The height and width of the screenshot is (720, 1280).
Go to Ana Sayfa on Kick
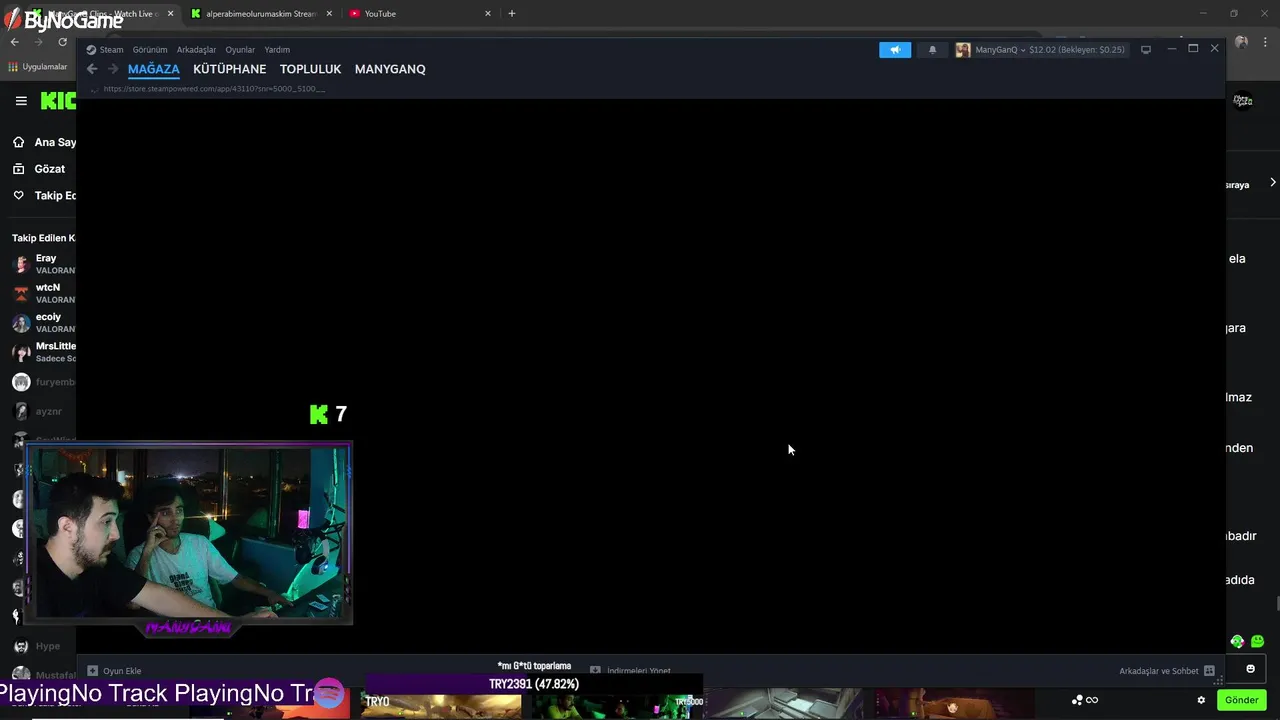pyautogui.click(x=45, y=142)
